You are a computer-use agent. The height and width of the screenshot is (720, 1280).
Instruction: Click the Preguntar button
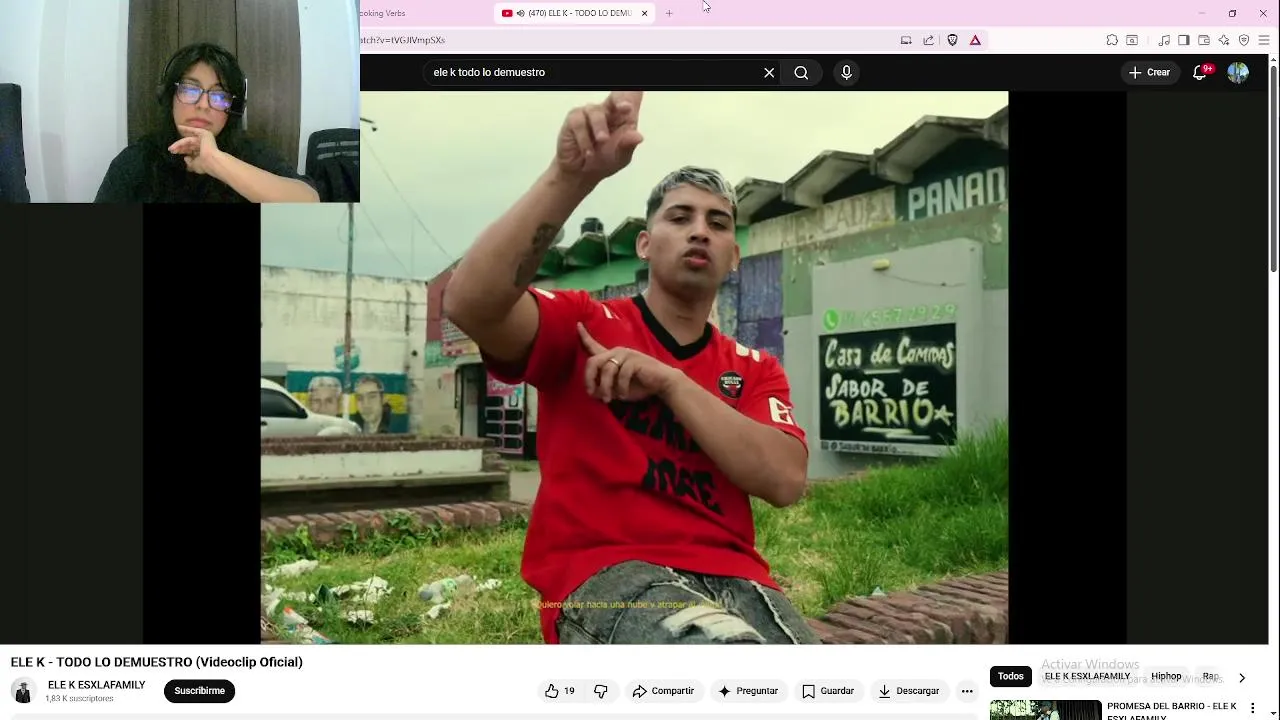748,691
